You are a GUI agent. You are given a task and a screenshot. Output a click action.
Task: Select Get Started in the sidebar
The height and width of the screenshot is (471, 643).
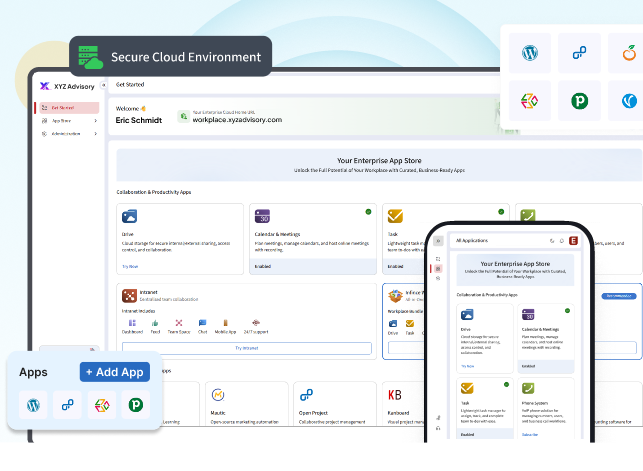[68, 107]
